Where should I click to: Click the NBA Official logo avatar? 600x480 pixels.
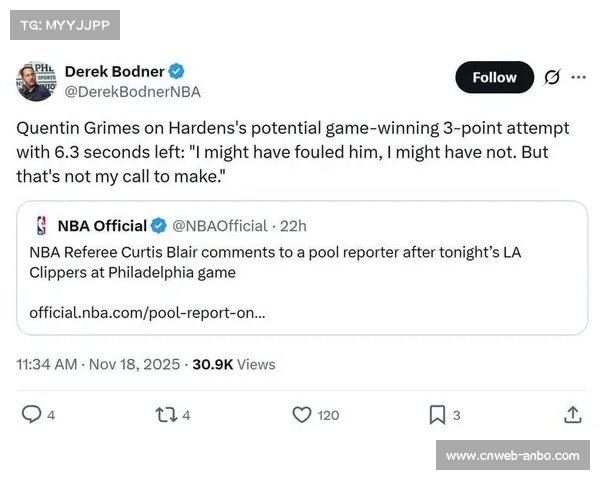40,225
